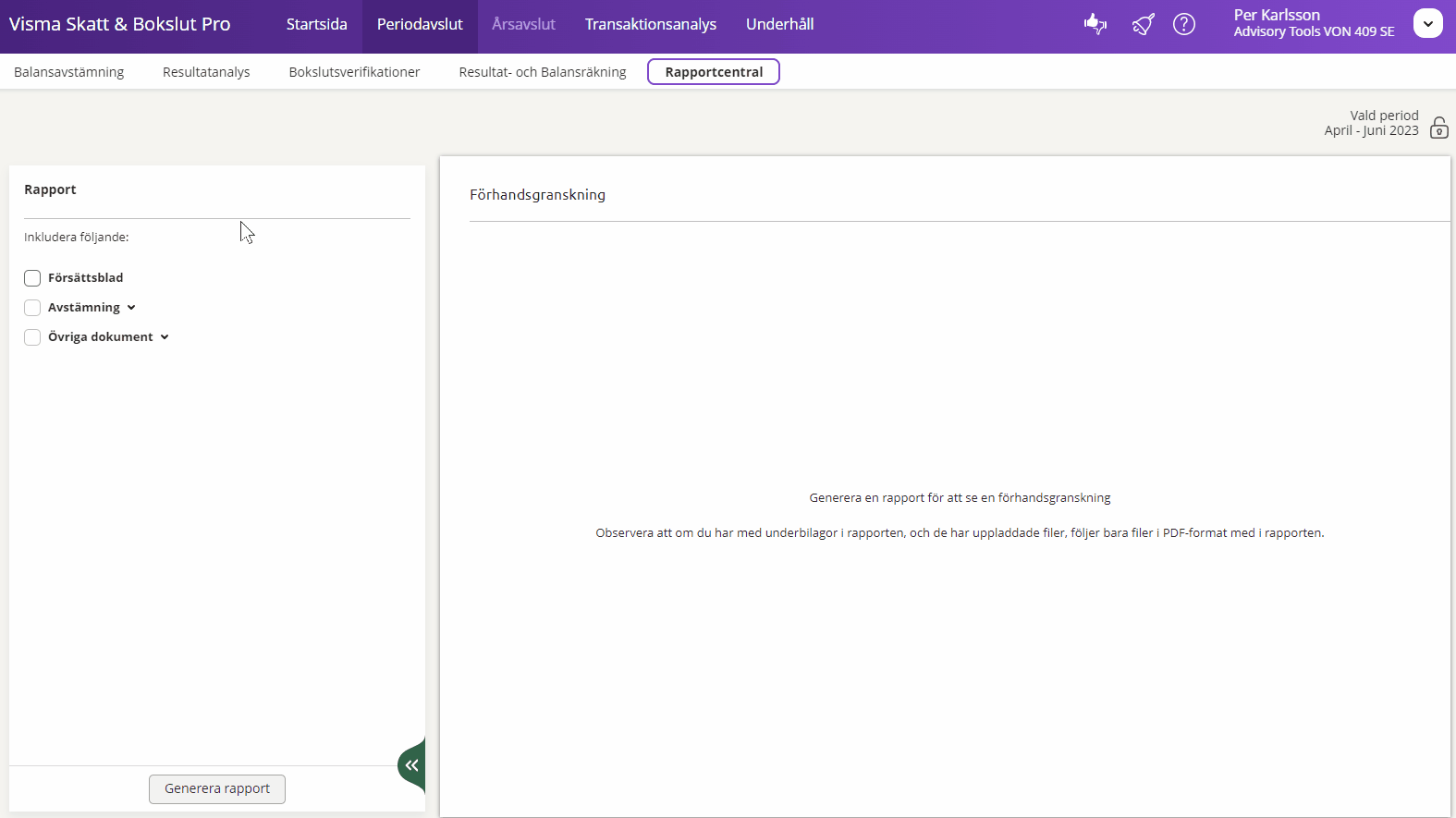Collapse the report panel with double-arrow icon

[412, 765]
